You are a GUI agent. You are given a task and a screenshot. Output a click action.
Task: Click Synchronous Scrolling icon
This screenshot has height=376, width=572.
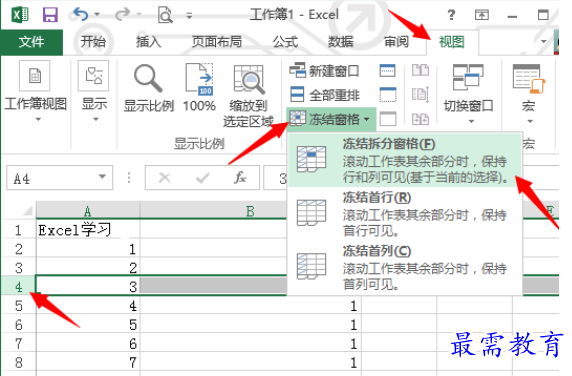pos(420,94)
